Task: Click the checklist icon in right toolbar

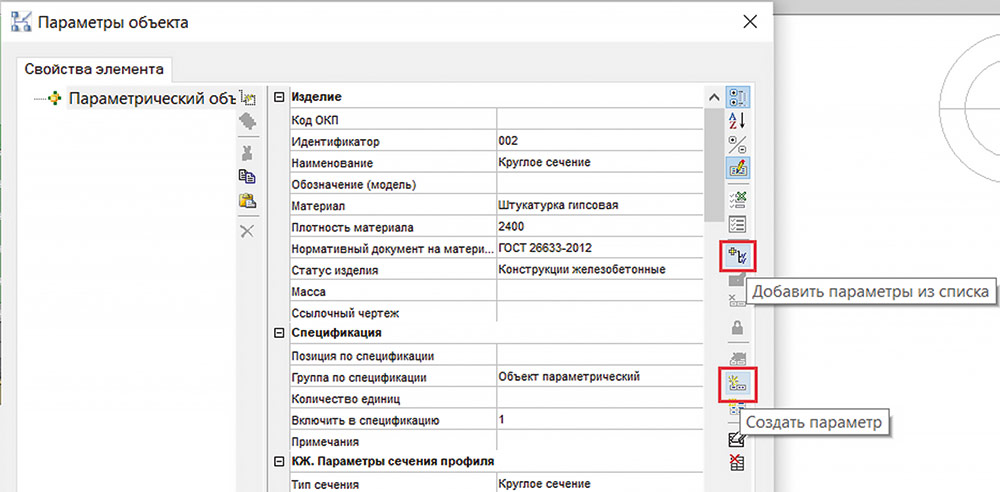Action: [739, 224]
